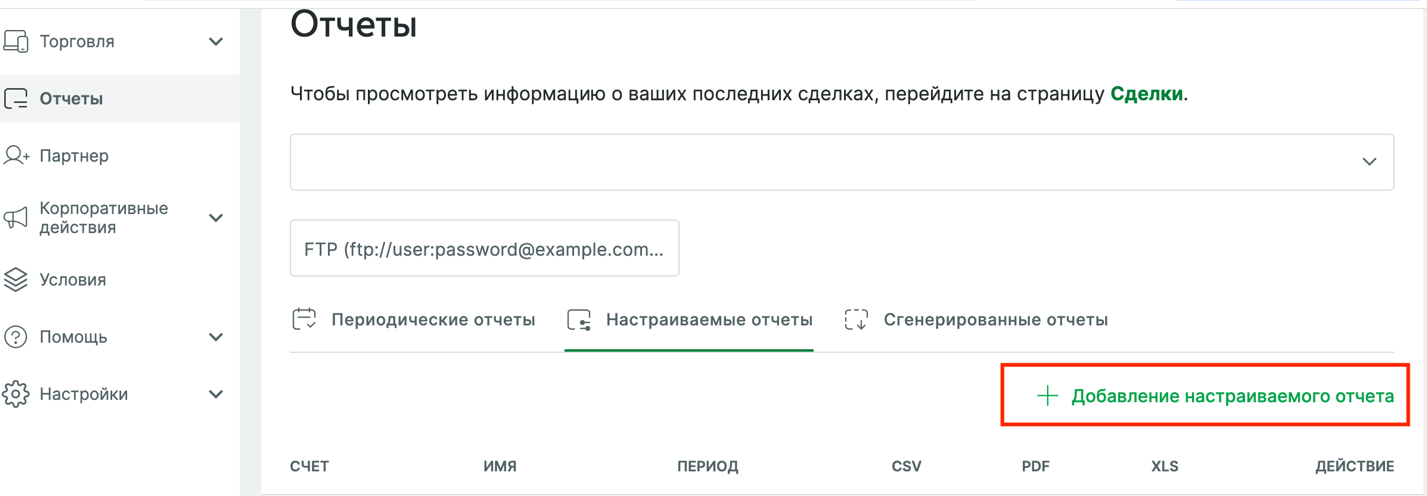Focus the FTP address input field
This screenshot has height=496, width=1427.
[x=484, y=249]
